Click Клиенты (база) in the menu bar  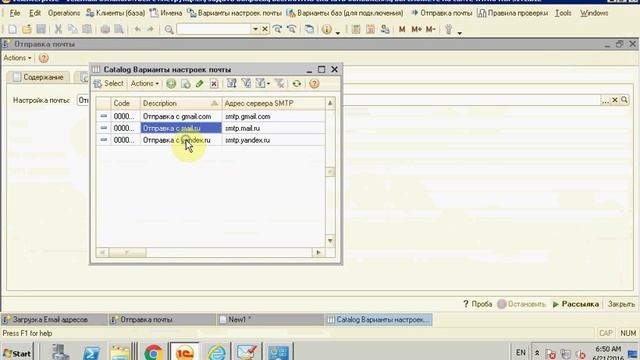coord(116,13)
